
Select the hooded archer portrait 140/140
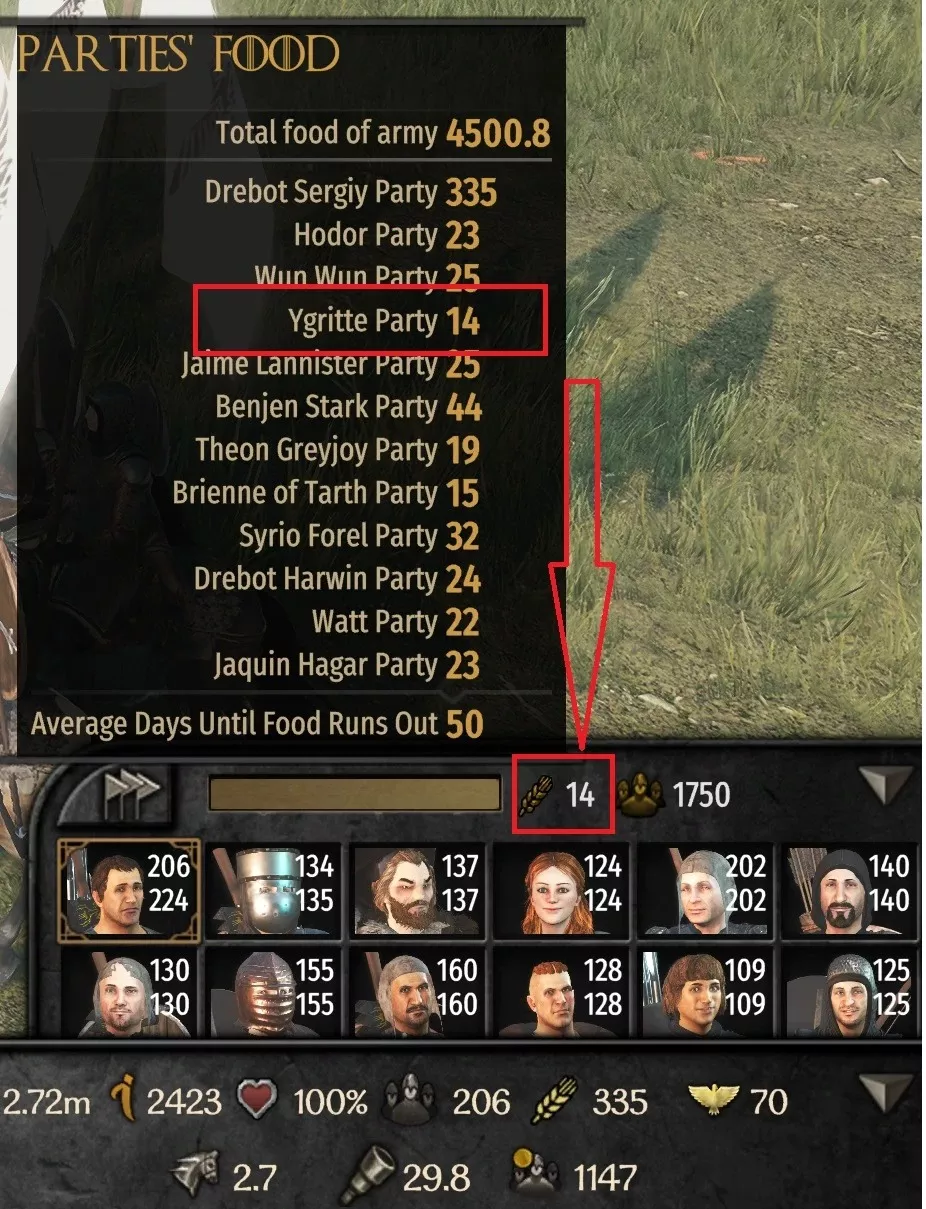[x=849, y=891]
